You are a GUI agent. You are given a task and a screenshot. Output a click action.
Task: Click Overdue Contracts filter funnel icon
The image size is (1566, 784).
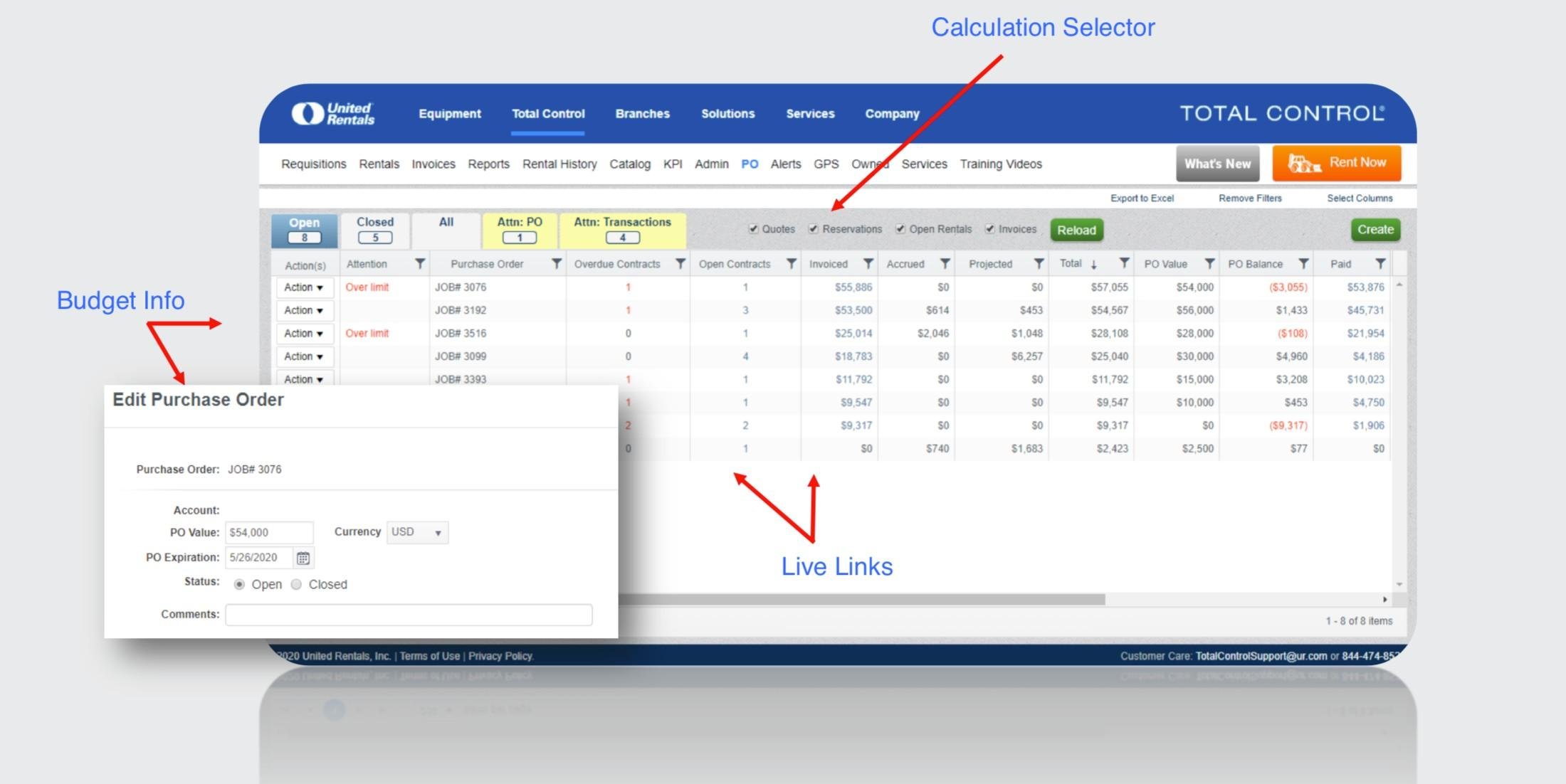(x=680, y=264)
